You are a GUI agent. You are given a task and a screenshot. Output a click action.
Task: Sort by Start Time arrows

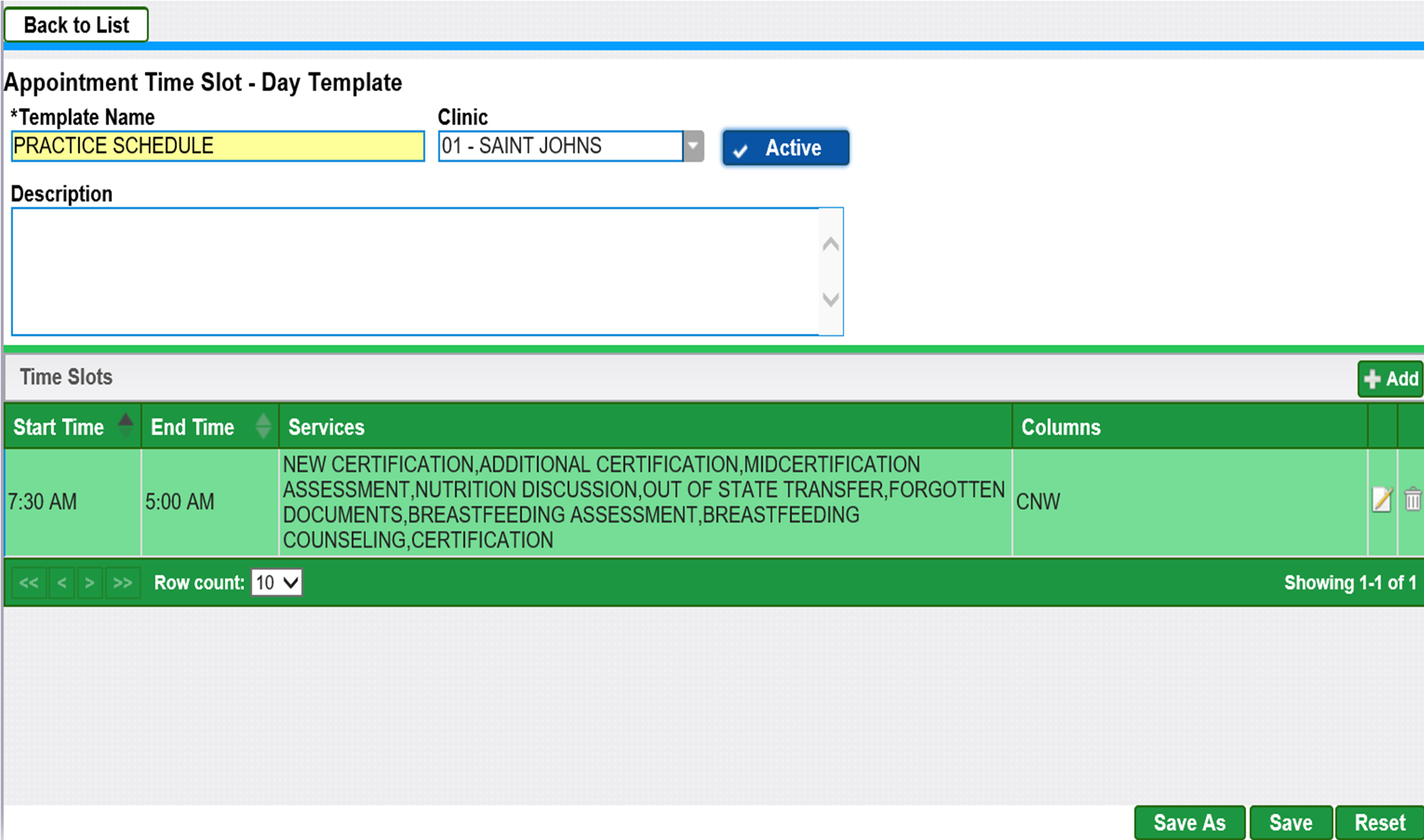[125, 426]
